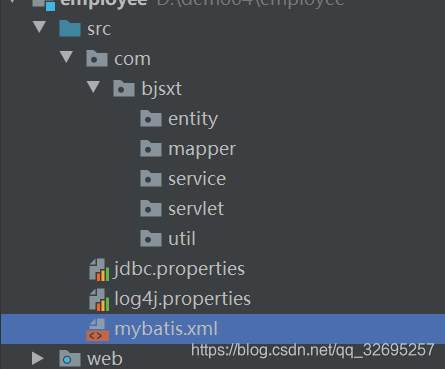Click the web folder icon
Image resolution: width=445 pixels, height=369 pixels.
click(x=70, y=358)
